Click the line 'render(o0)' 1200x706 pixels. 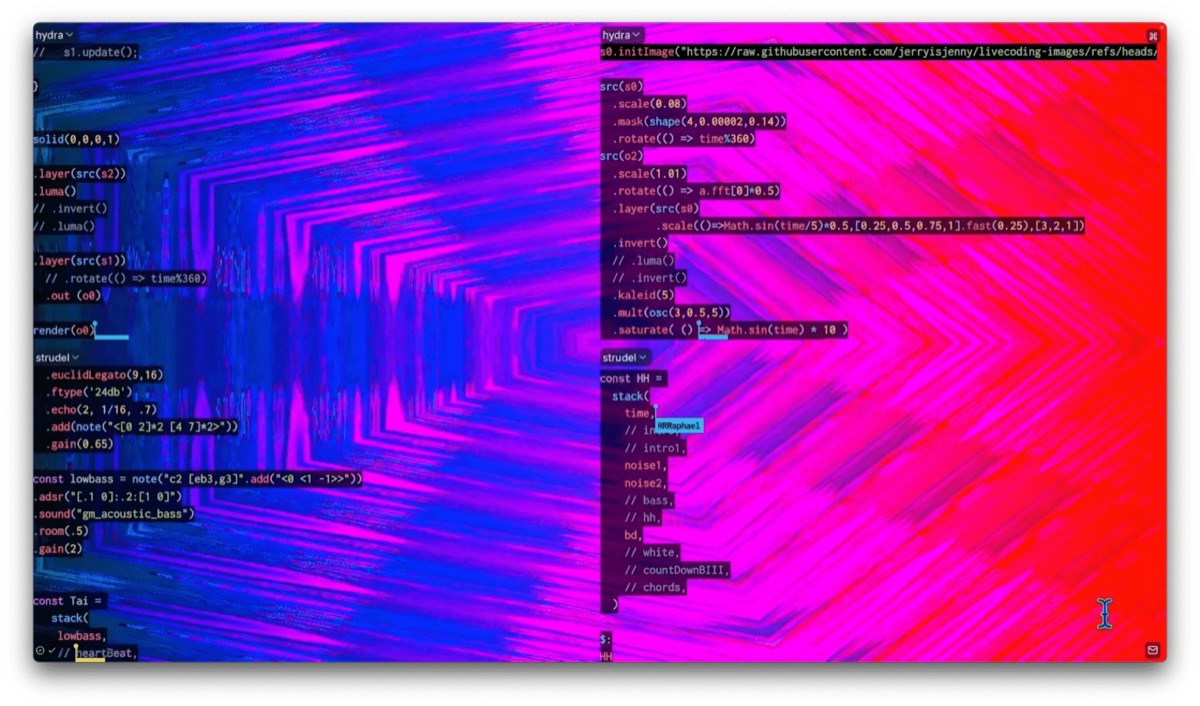[x=64, y=330]
